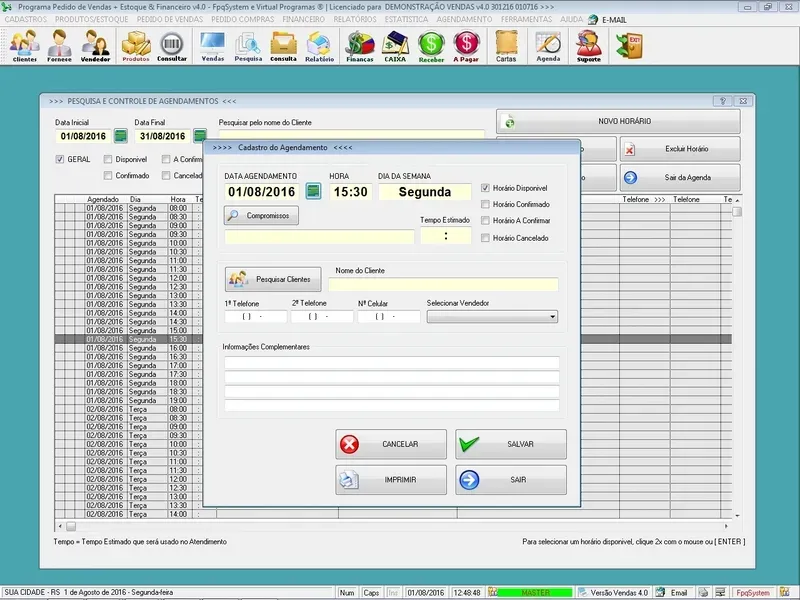800x600 pixels.
Task: Click the Suporte toolbar icon
Action: click(589, 46)
